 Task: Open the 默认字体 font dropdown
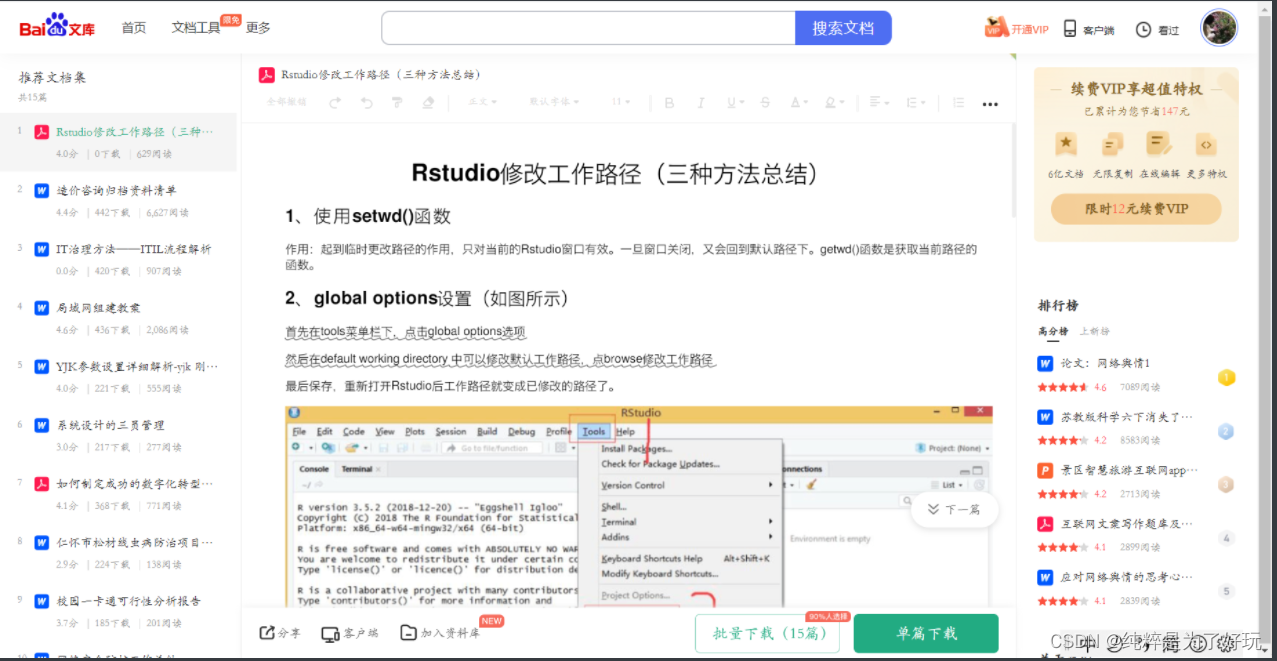click(x=555, y=102)
